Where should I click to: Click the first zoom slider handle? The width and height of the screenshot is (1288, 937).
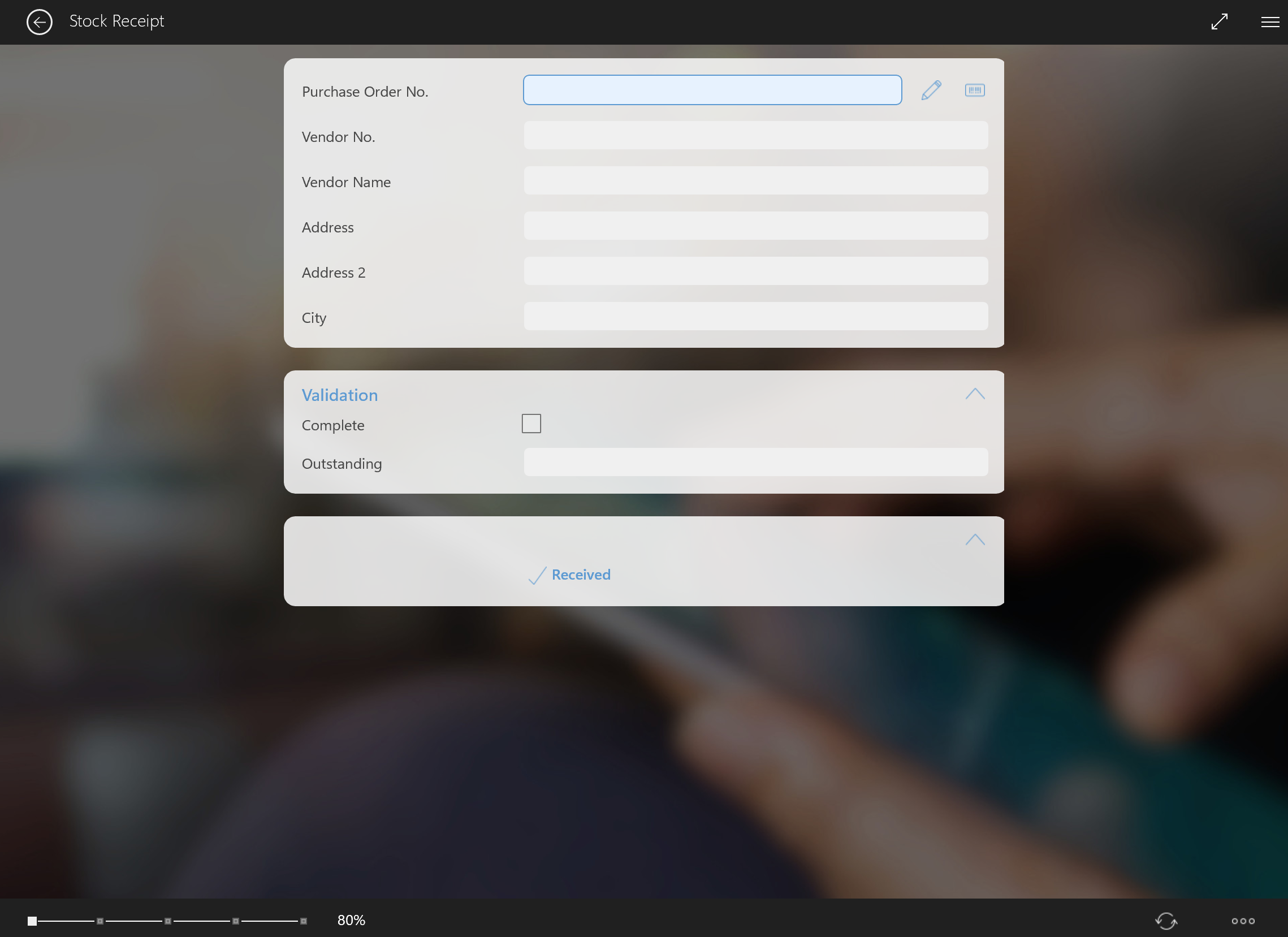(32, 921)
